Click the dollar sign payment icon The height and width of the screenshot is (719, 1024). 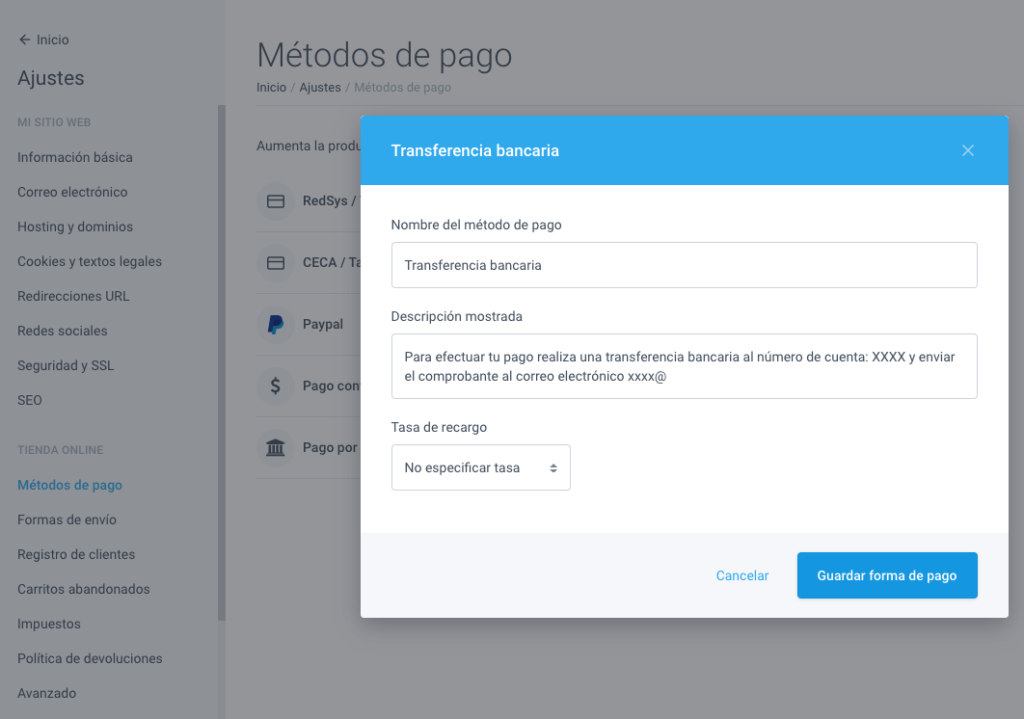click(x=276, y=386)
